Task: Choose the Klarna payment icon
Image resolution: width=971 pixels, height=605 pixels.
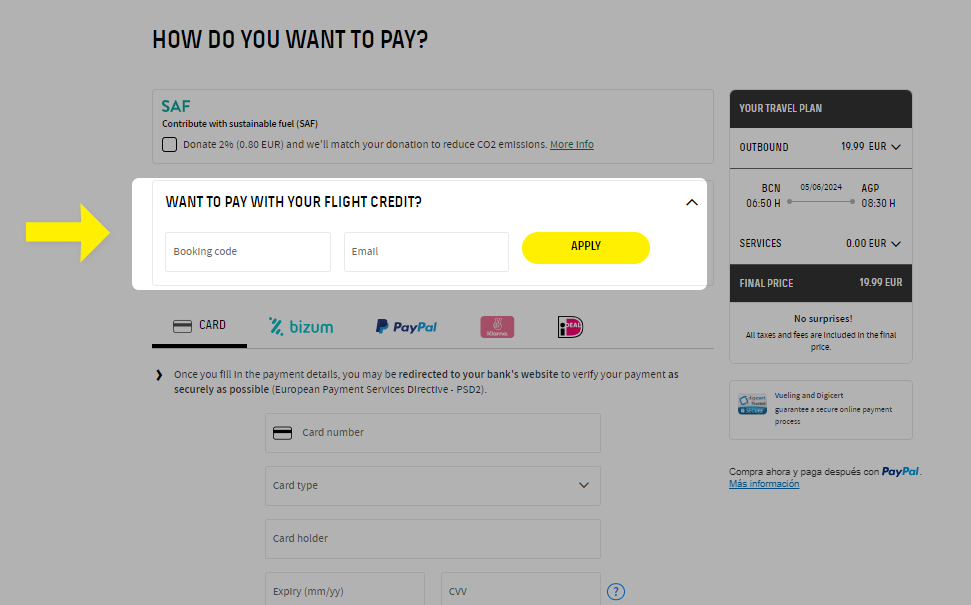Action: pos(496,326)
